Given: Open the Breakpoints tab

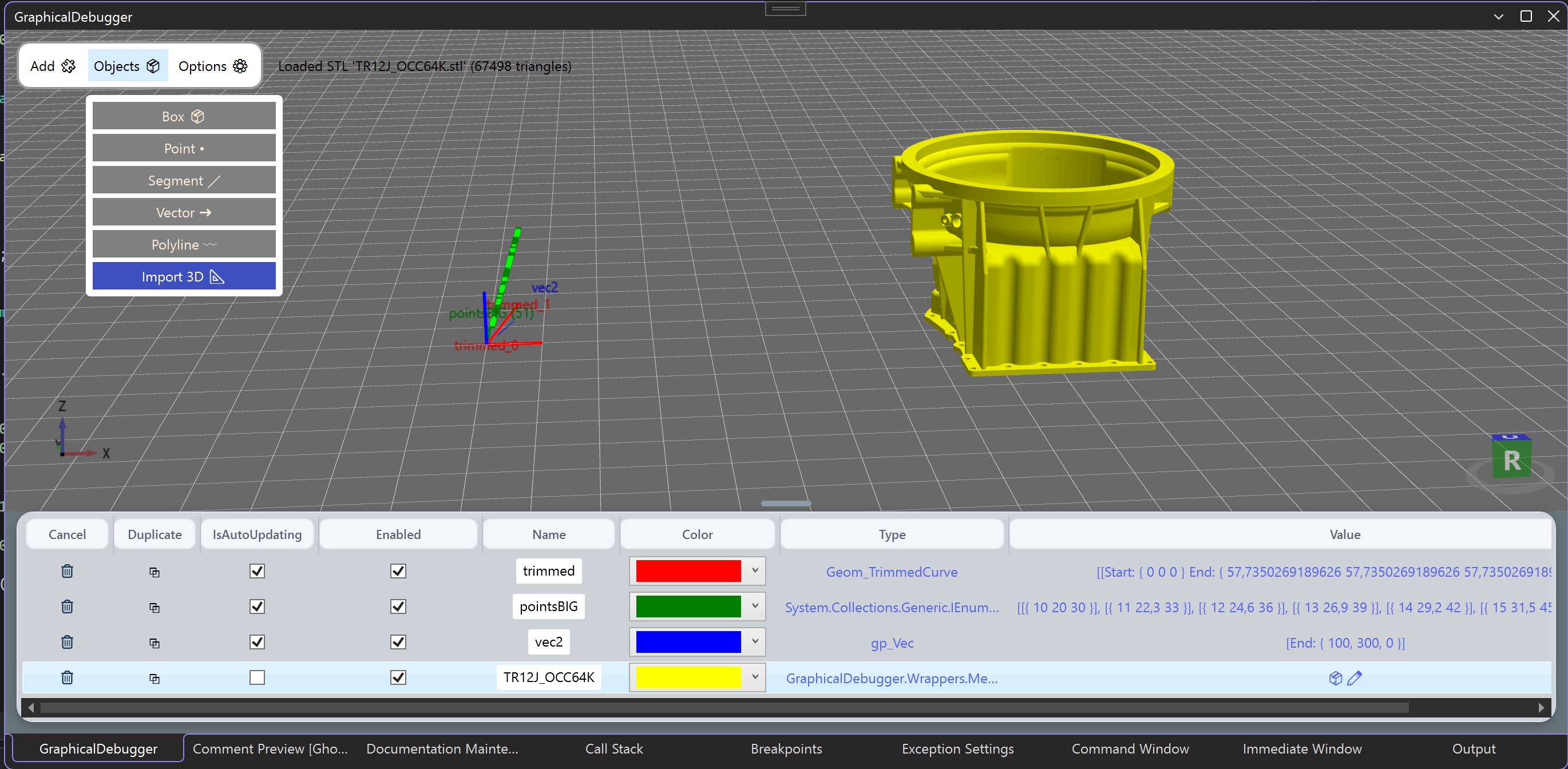Looking at the screenshot, I should [786, 748].
